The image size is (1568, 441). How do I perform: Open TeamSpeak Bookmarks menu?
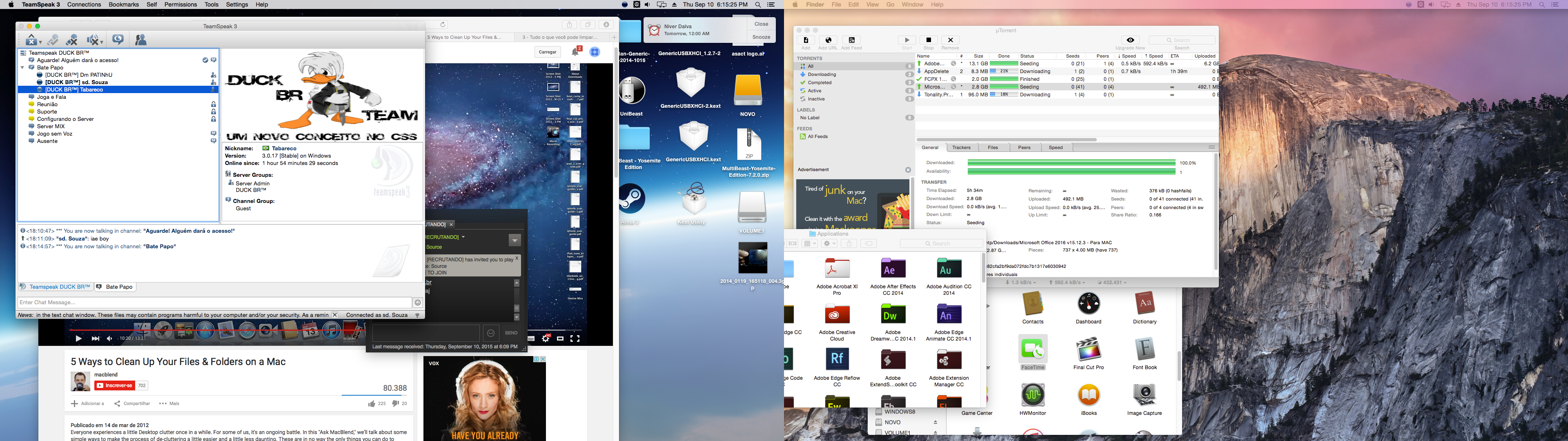pos(124,4)
